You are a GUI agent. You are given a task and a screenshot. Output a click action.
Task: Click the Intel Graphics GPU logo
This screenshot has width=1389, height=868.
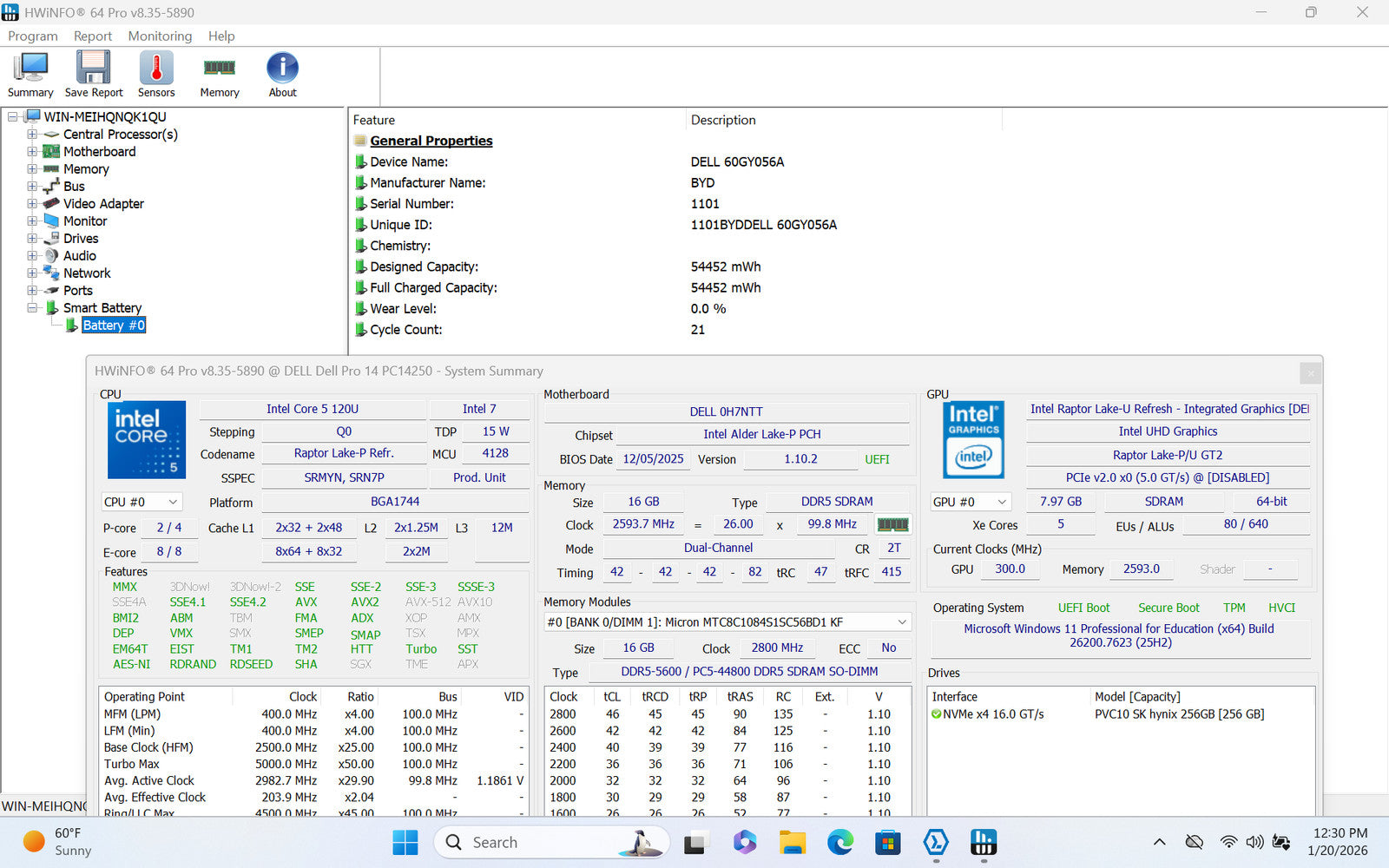click(x=973, y=439)
